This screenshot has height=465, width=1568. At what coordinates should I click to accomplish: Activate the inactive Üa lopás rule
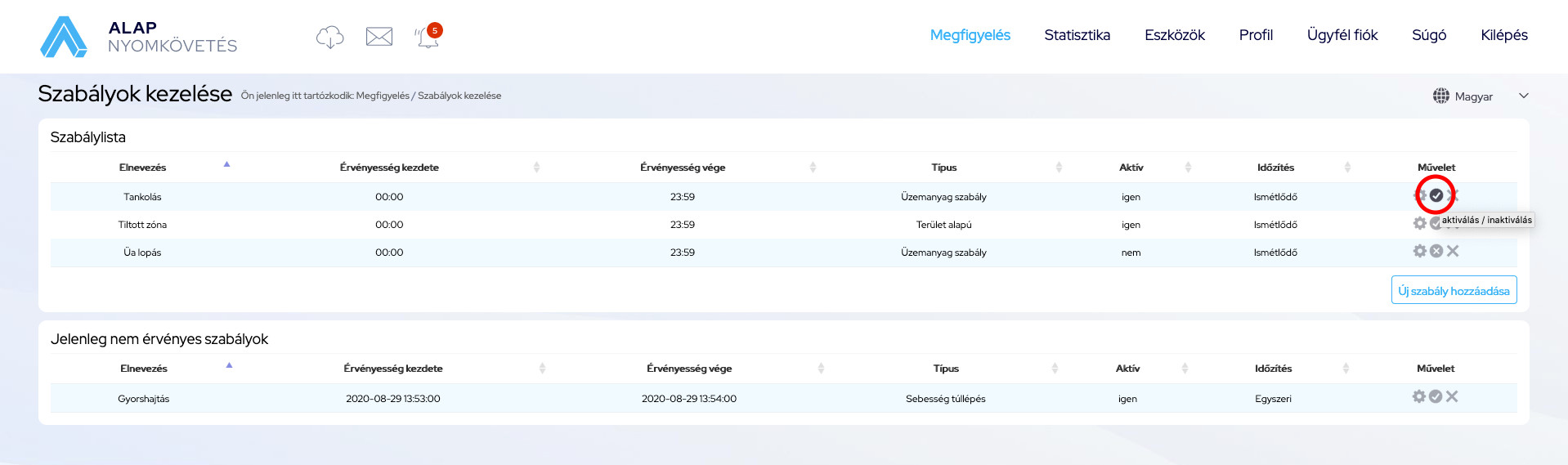coord(1436,251)
